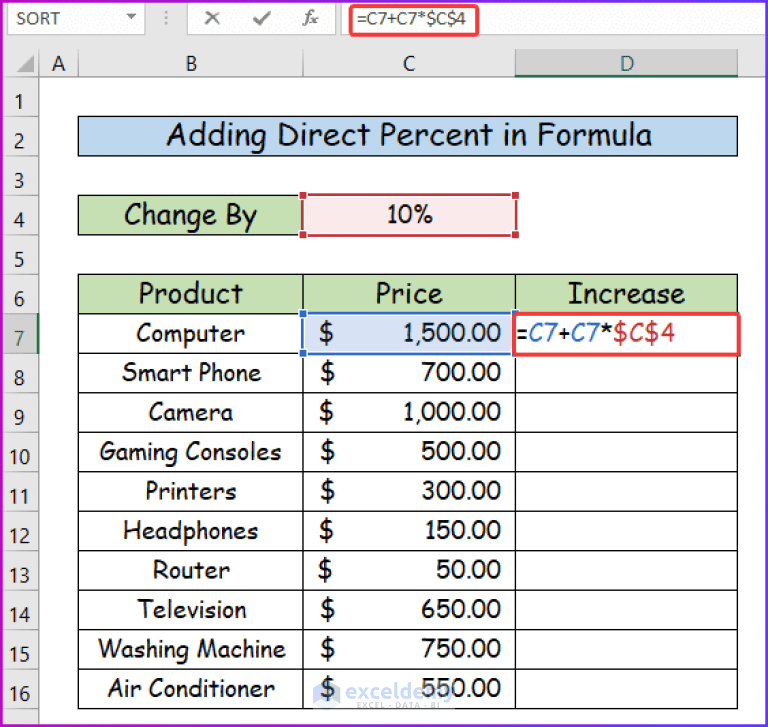Select the Router's 50.00 price cell

pyautogui.click(x=409, y=571)
